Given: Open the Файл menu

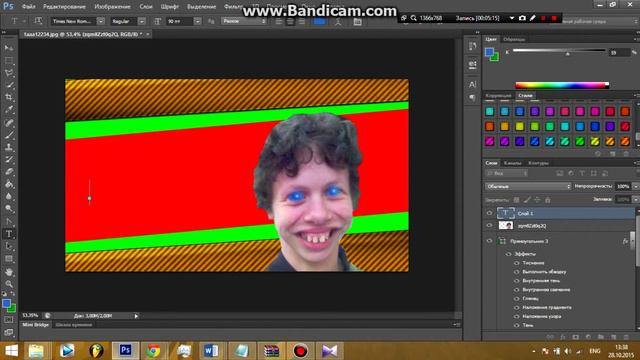Looking at the screenshot, I should pyautogui.click(x=28, y=7).
